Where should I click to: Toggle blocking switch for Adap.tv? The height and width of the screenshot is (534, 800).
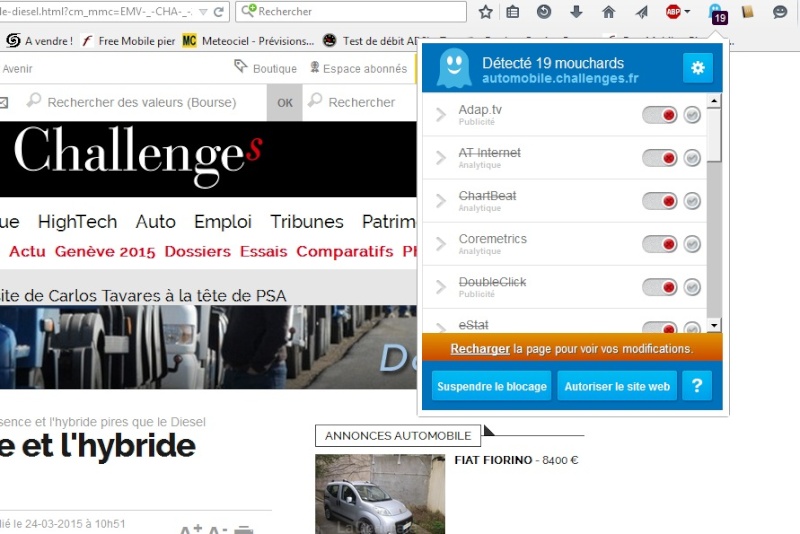tap(660, 115)
